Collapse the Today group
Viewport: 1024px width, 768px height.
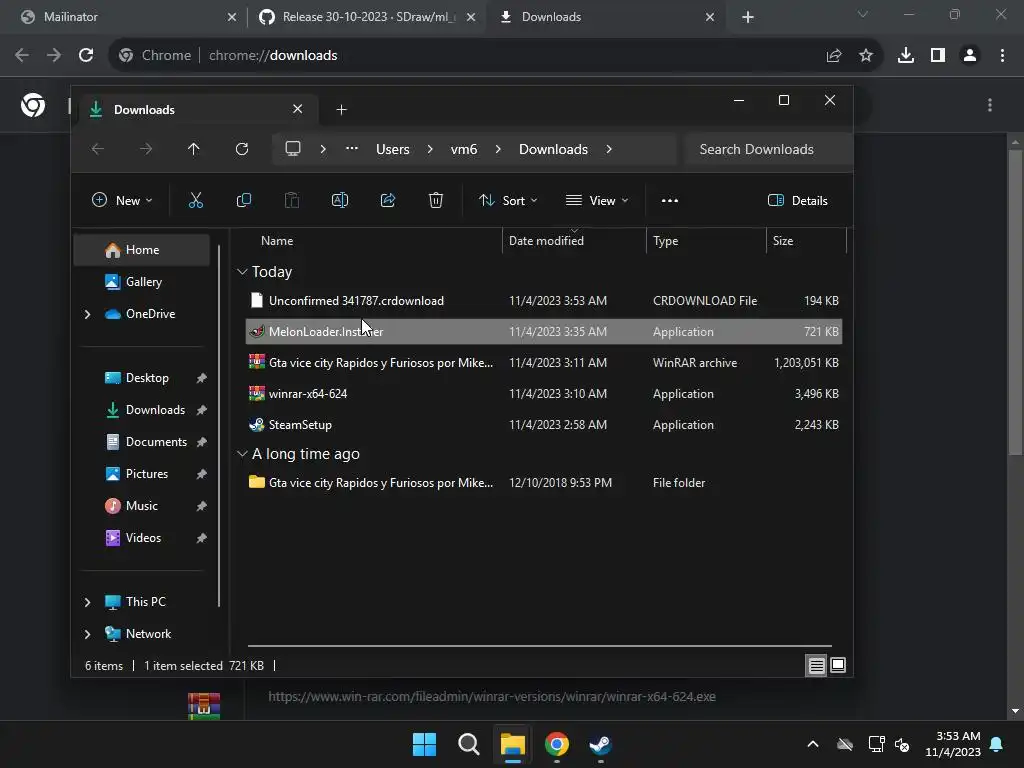click(x=242, y=272)
